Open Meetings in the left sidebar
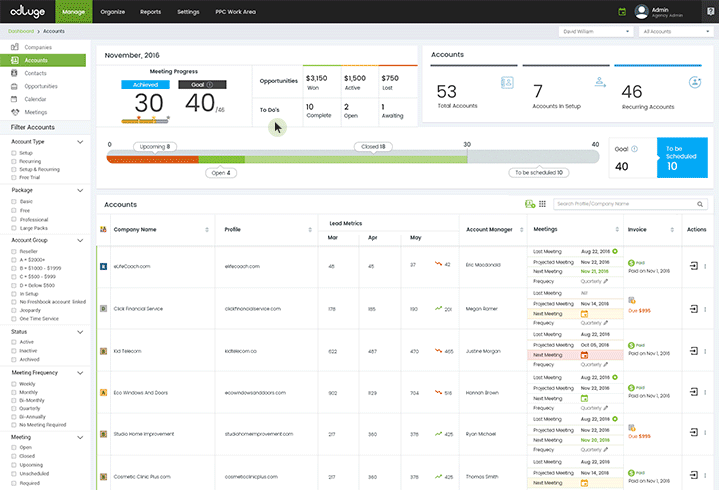Viewport: 719px width, 490px height. [35, 112]
